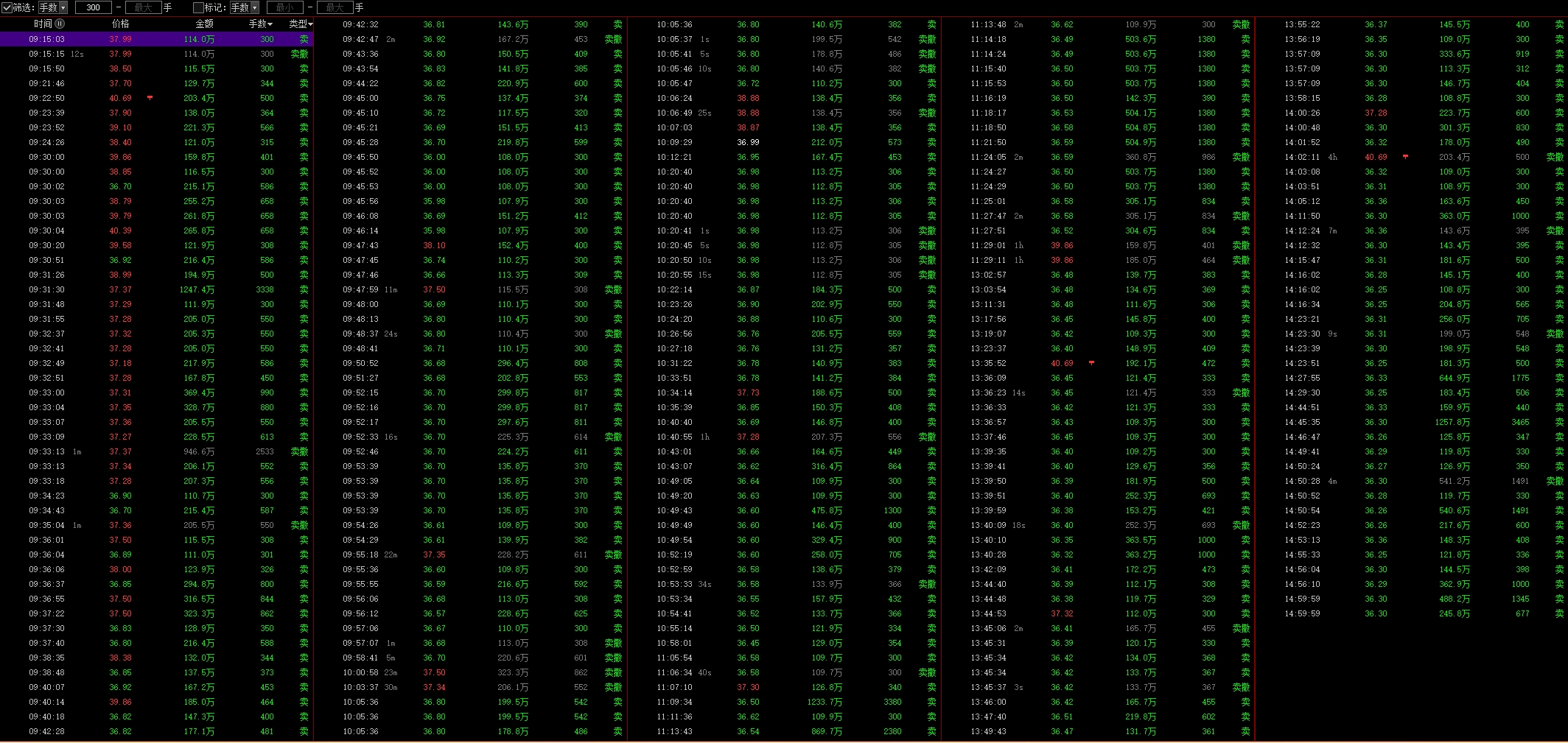Select the highlighted 09:15:03 trade row
Viewport: 1568px width, 743px height.
coord(157,39)
